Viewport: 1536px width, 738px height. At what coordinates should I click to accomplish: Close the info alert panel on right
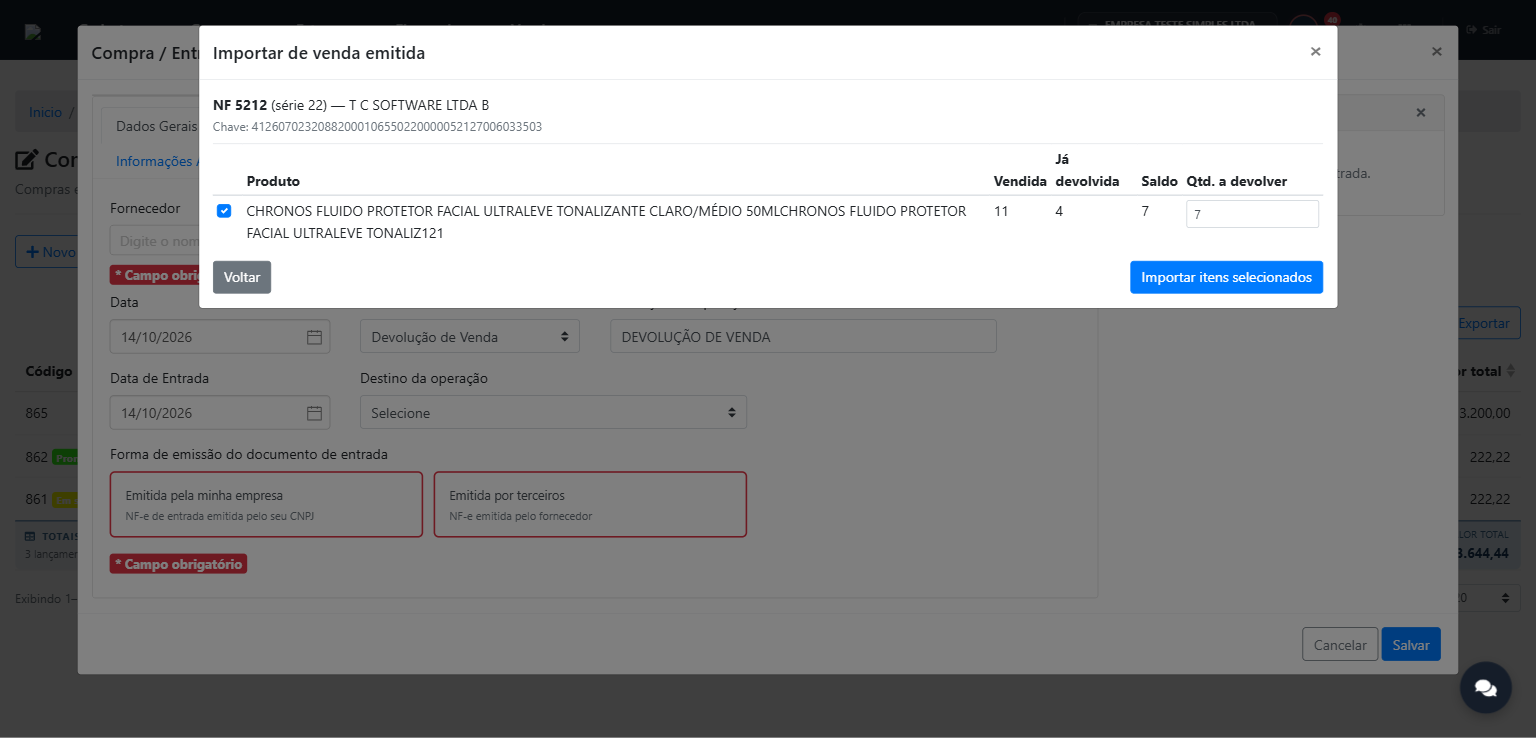1420,112
